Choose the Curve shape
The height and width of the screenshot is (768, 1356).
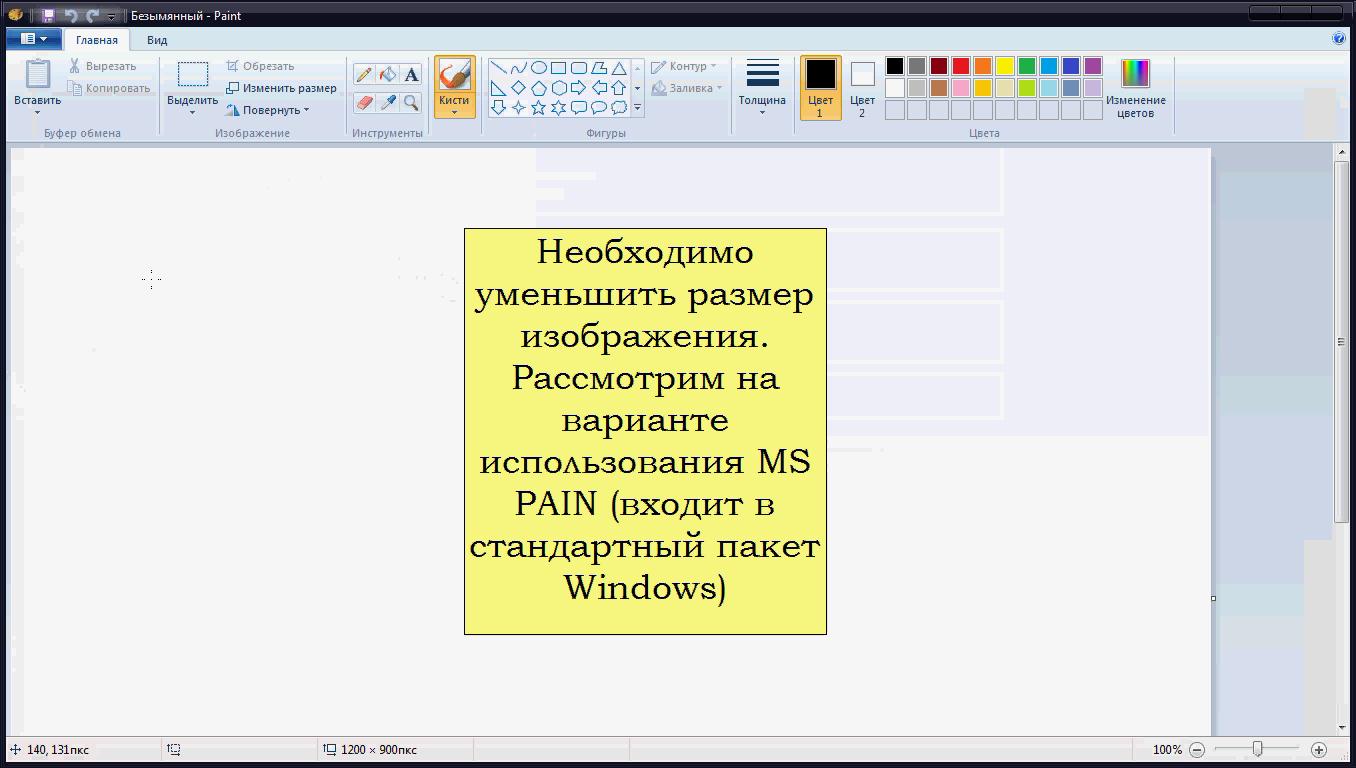coord(518,68)
